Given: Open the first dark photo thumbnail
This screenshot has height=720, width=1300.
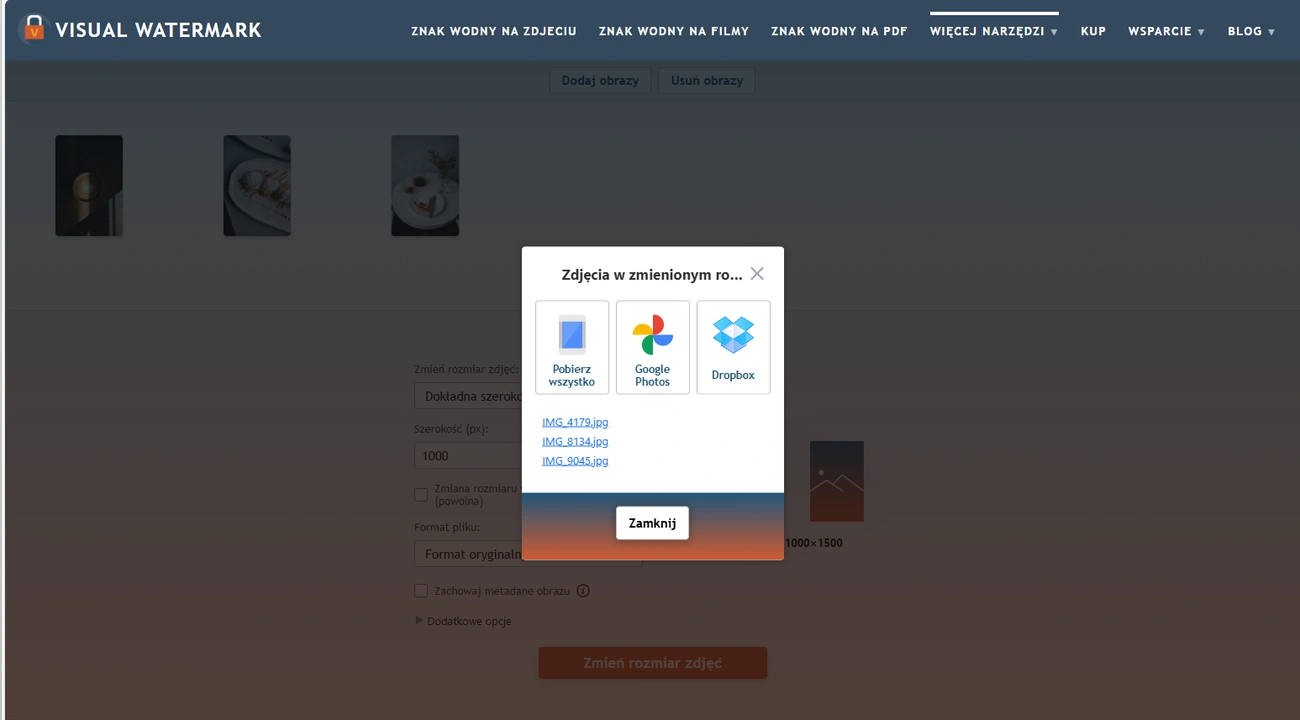Looking at the screenshot, I should pos(89,186).
